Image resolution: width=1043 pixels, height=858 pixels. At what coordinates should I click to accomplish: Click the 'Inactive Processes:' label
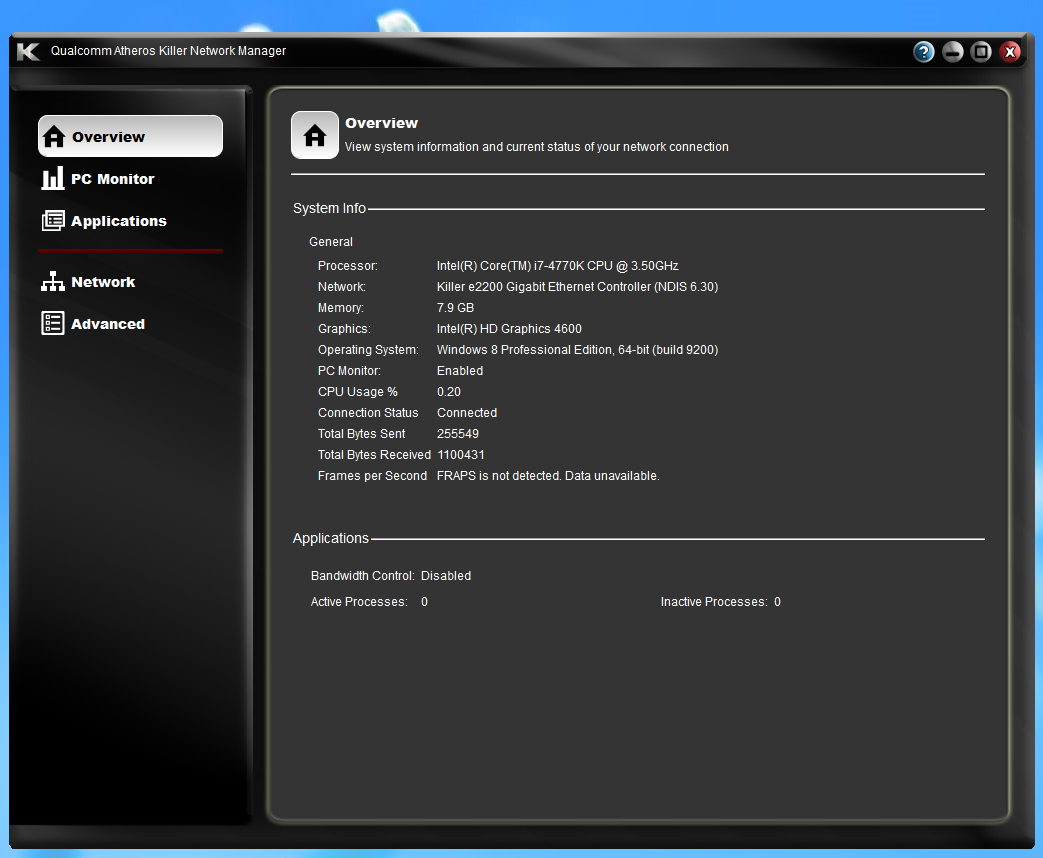pyautogui.click(x=714, y=602)
